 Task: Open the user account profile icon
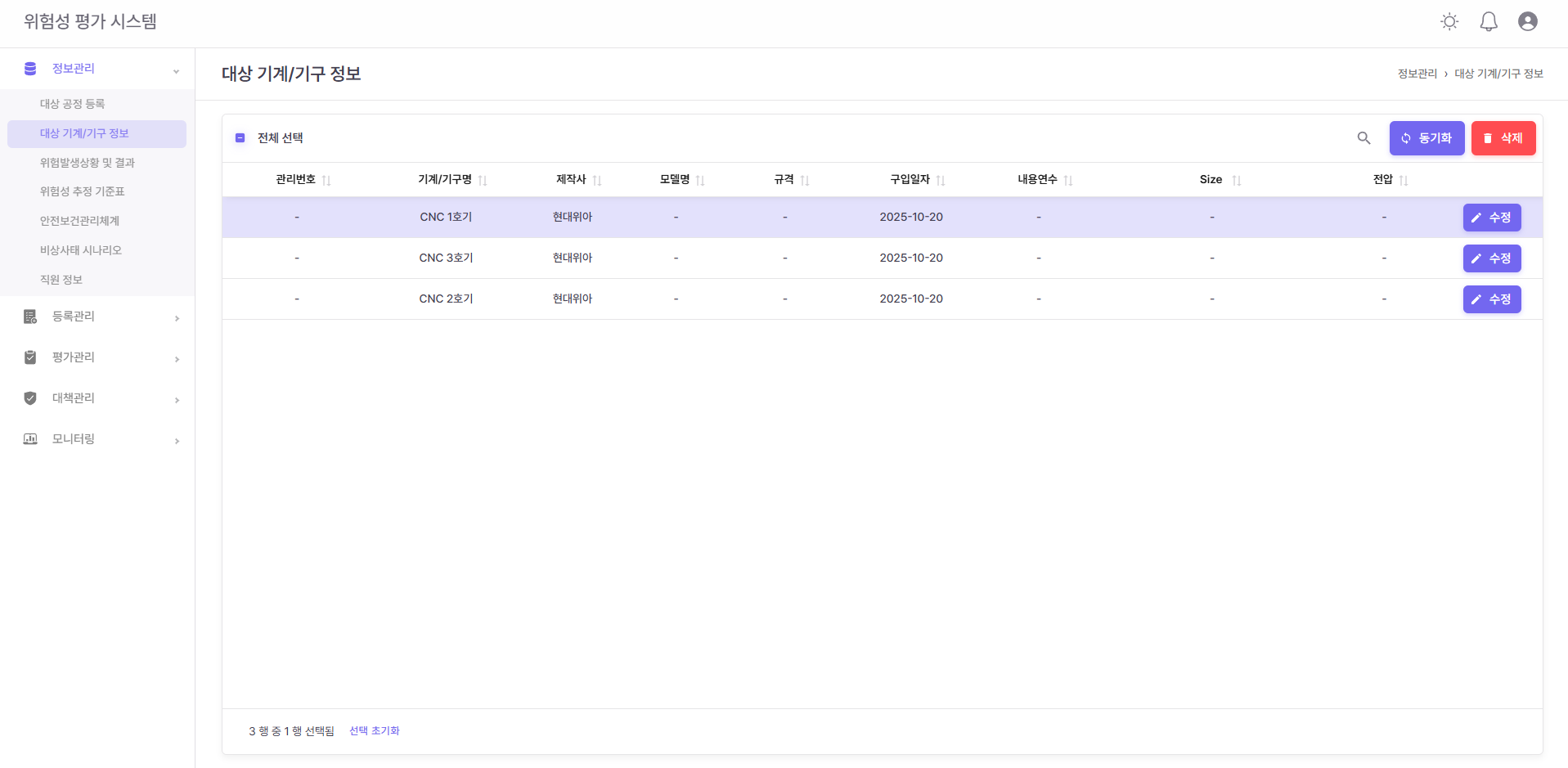coord(1527,22)
